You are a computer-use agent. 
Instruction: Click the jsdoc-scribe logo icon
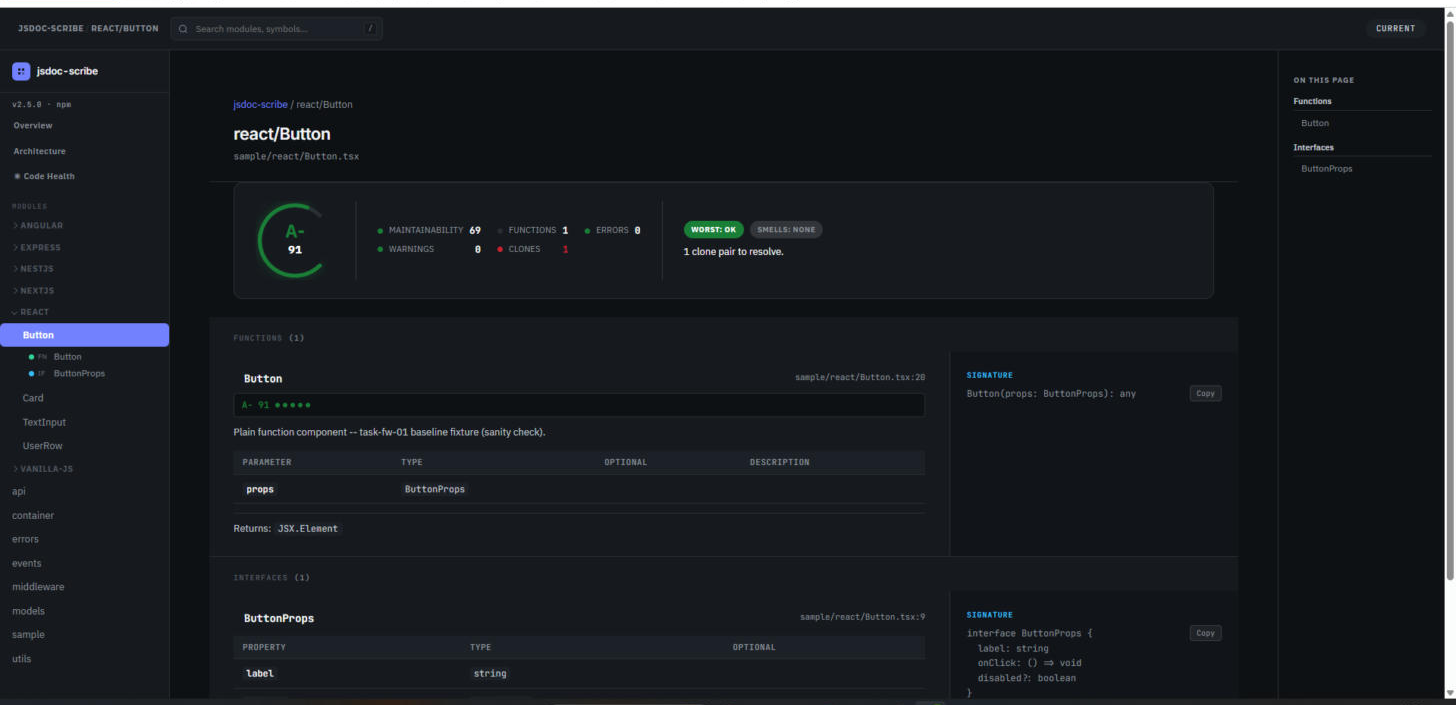21,71
